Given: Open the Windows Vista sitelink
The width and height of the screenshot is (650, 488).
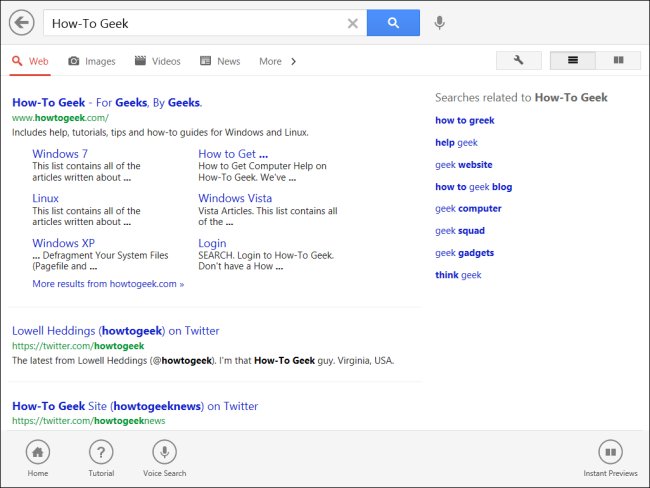Looking at the screenshot, I should click(235, 198).
